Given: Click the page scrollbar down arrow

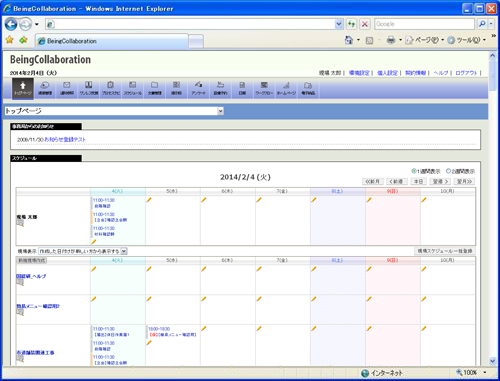Looking at the screenshot, I should pos(493,361).
